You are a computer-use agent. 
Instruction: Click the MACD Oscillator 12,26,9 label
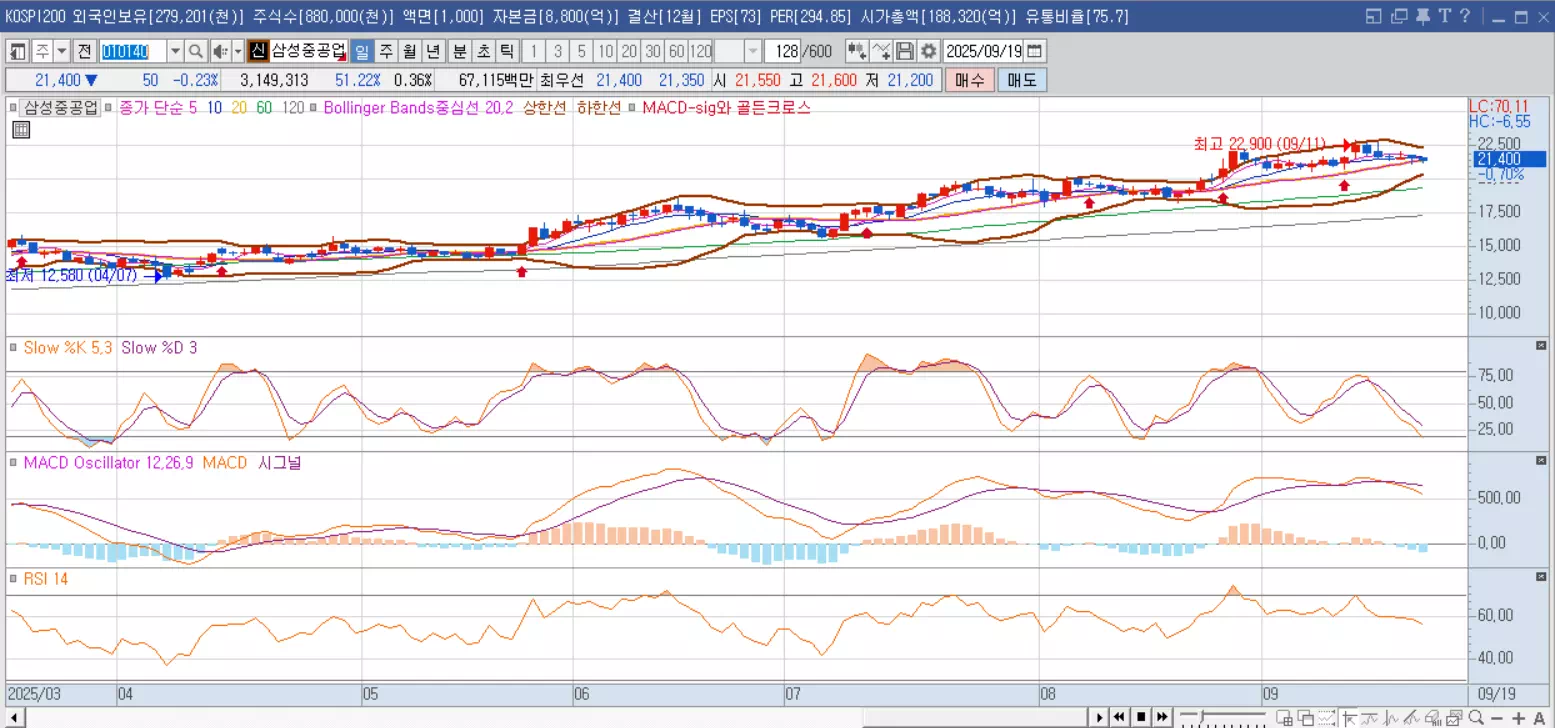coord(108,463)
